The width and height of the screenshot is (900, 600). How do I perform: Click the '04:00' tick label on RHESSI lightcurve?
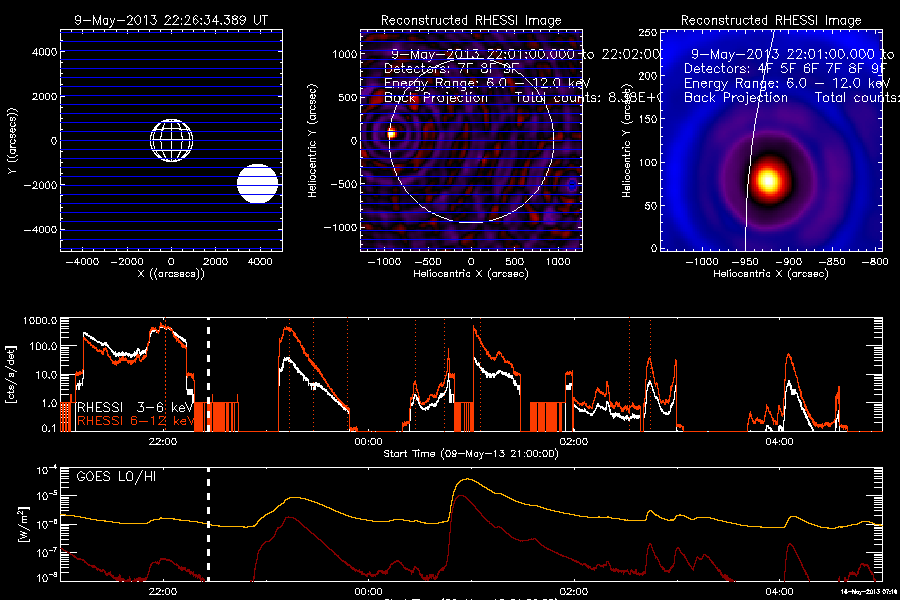779,442
